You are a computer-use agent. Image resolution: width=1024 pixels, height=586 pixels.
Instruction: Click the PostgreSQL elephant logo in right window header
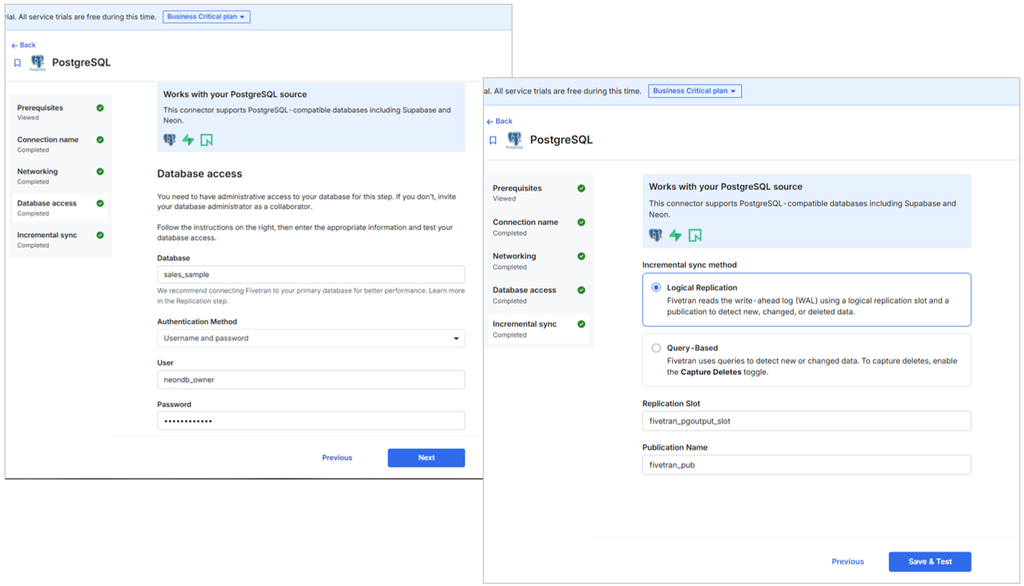(x=515, y=140)
